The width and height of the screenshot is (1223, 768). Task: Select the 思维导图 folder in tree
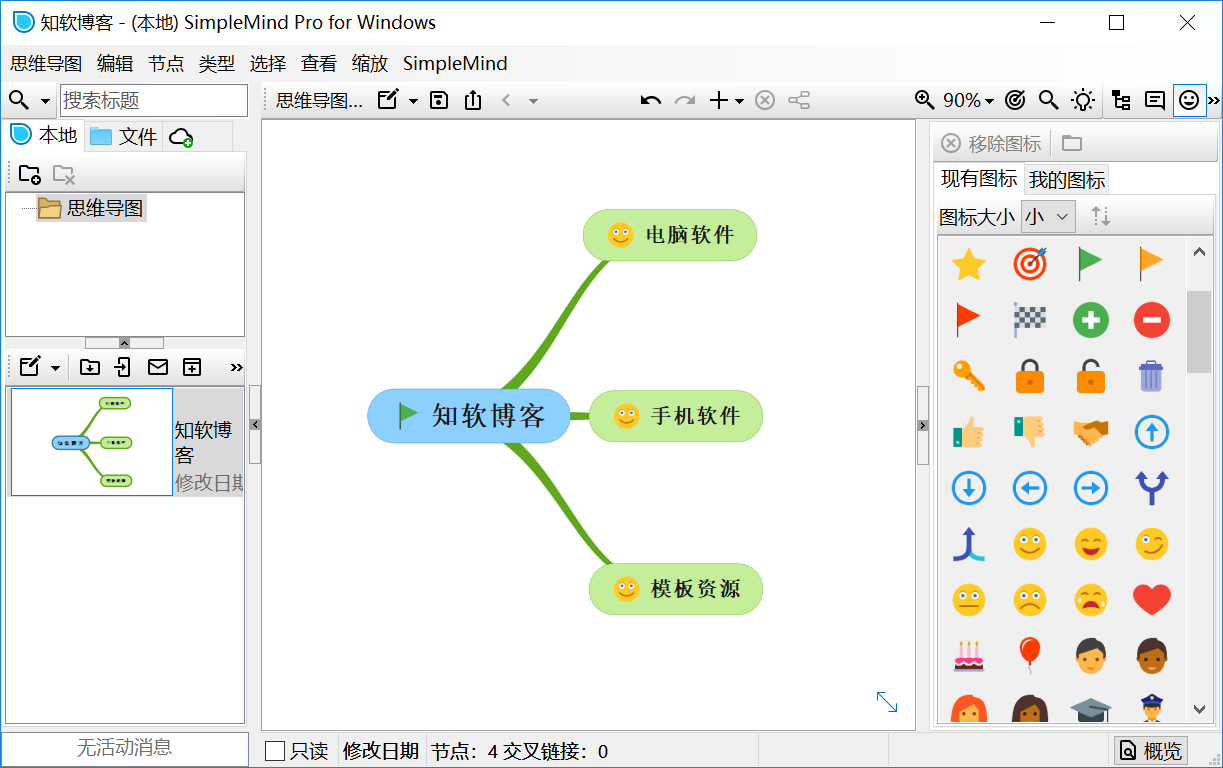91,208
